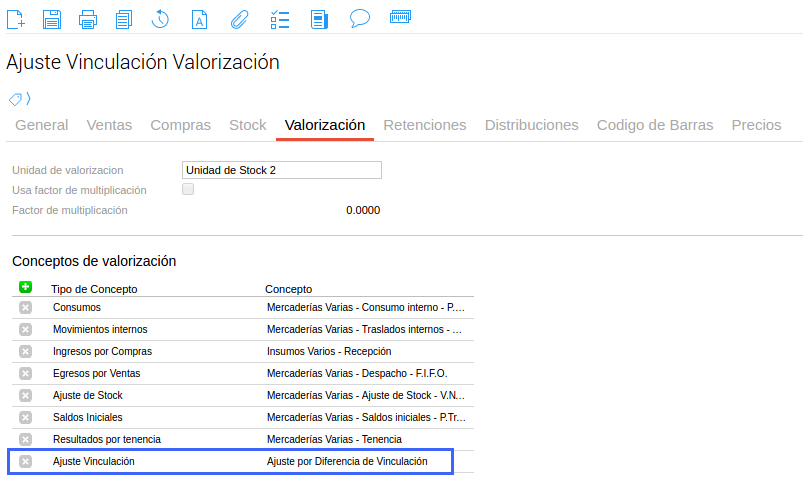Remove the Ajuste de Stock row

coord(25,395)
